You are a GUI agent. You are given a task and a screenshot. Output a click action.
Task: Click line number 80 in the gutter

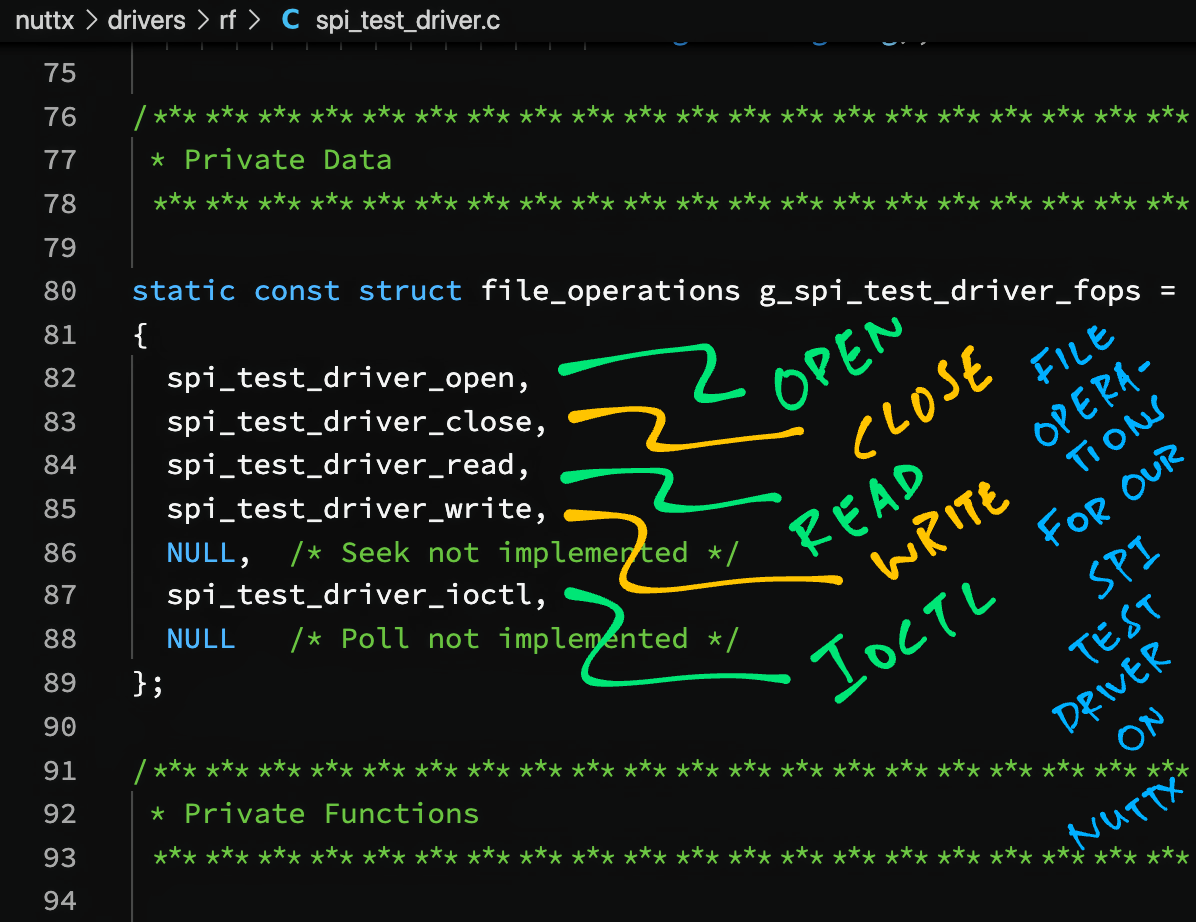pyautogui.click(x=60, y=291)
